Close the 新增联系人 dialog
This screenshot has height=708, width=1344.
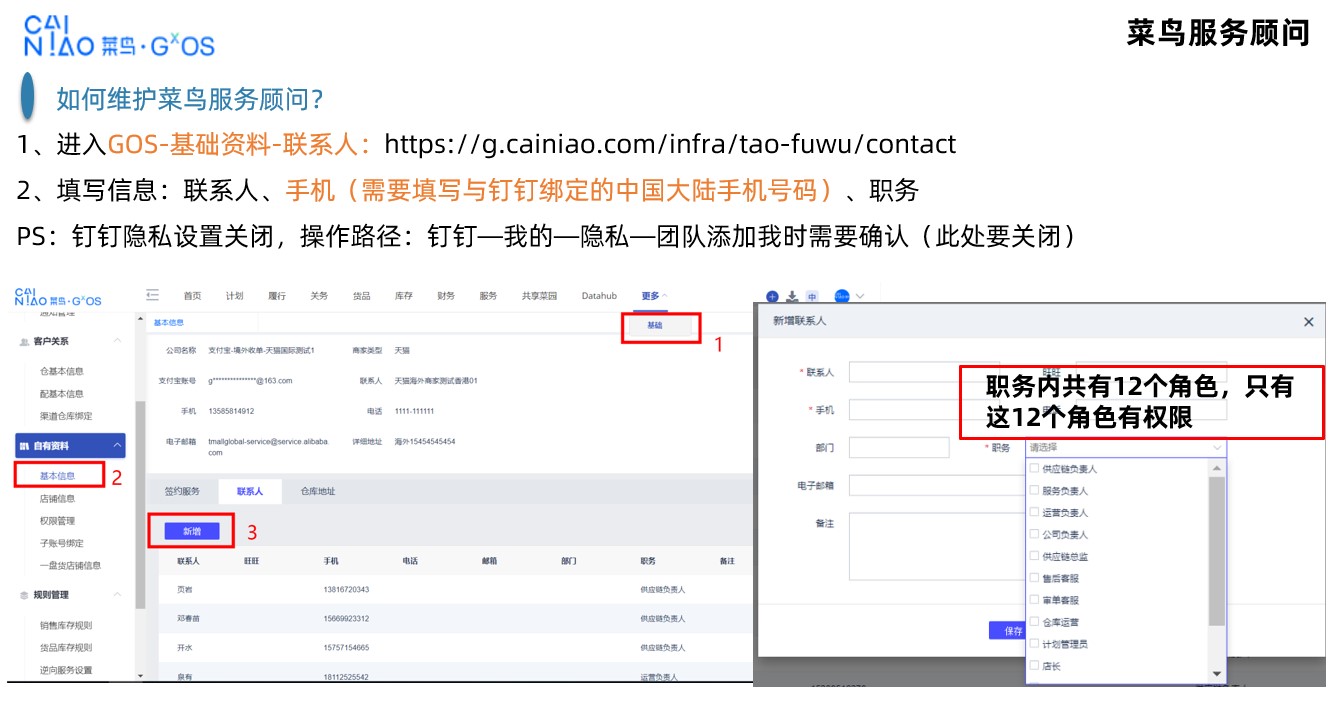point(1309,322)
